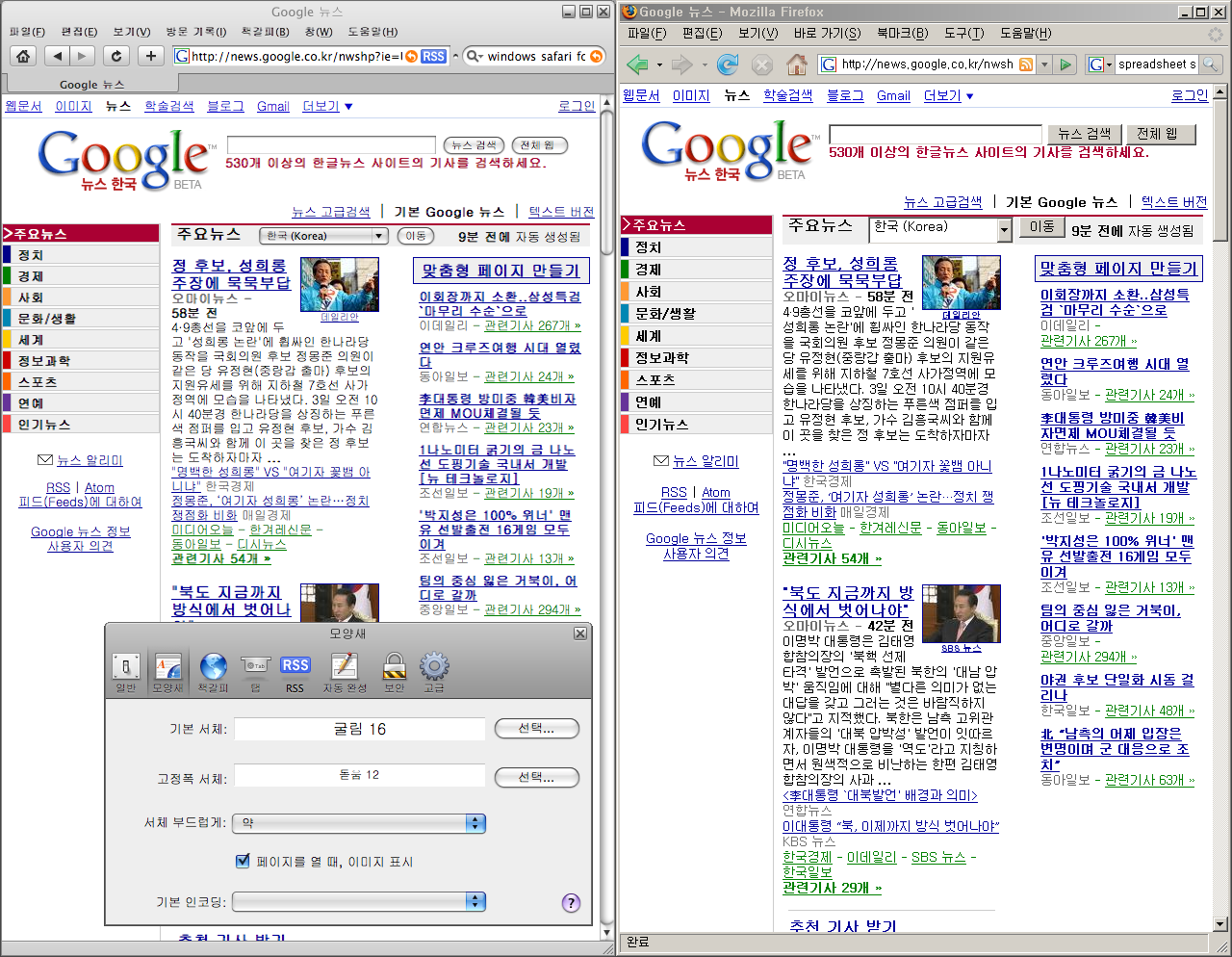Open the AutoFill (자동 완성) preferences pane

click(345, 673)
